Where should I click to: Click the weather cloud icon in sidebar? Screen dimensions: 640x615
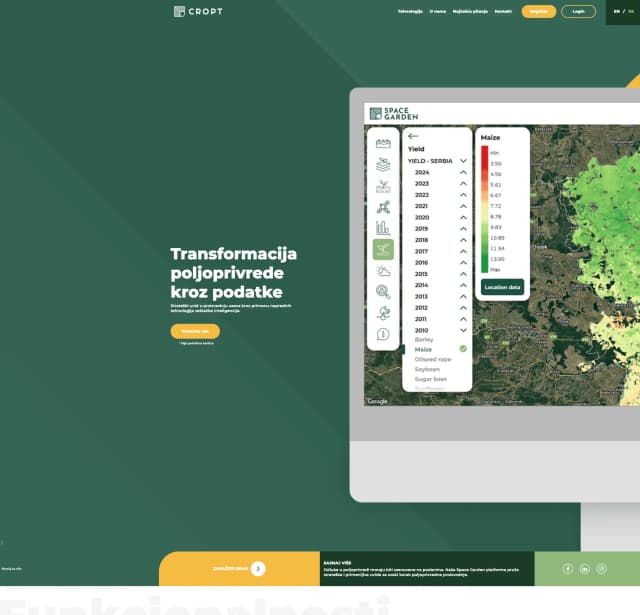tap(383, 271)
